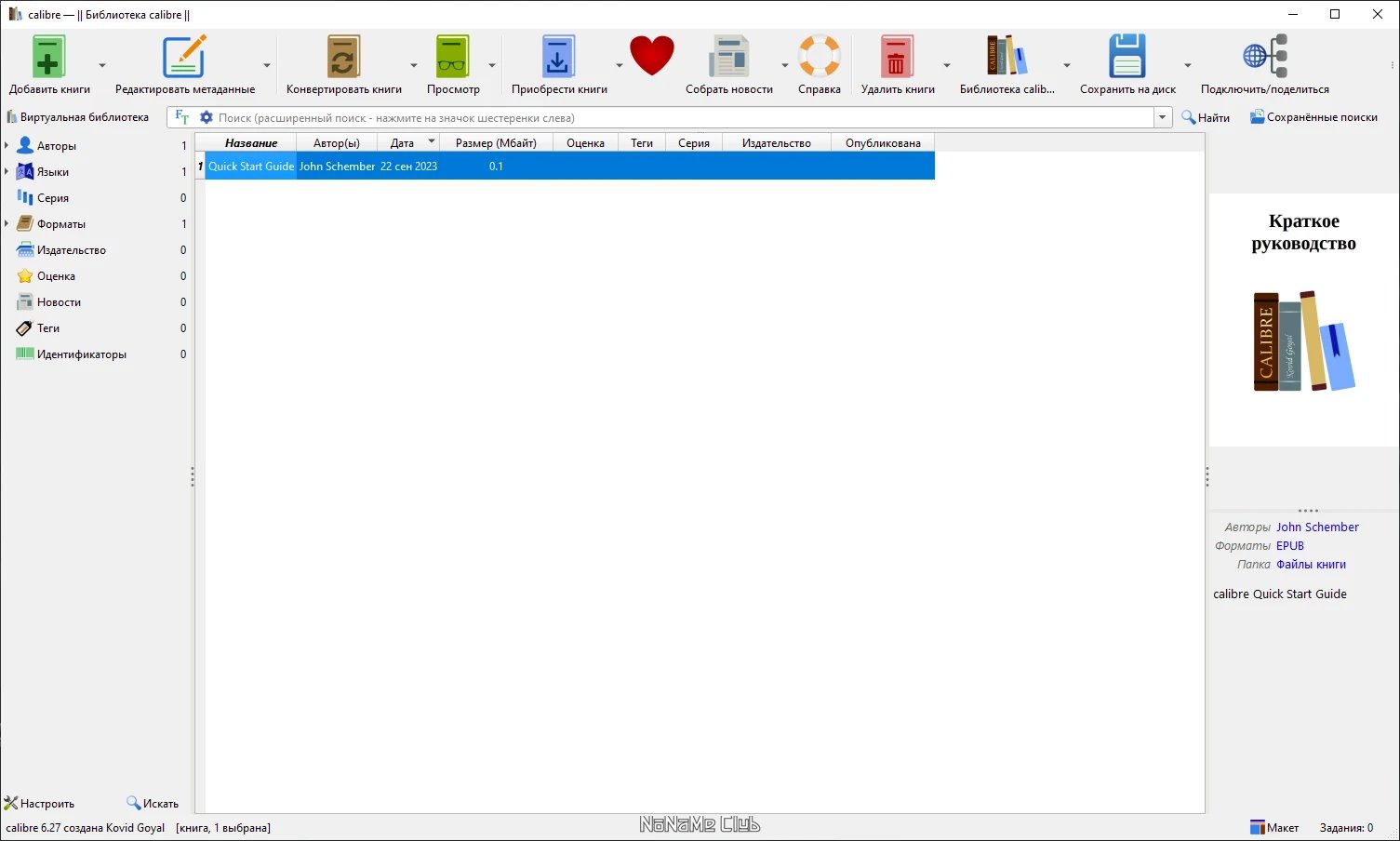This screenshot has height=841, width=1400.
Task: Click the Искать button in tag browser
Action: [x=153, y=804]
